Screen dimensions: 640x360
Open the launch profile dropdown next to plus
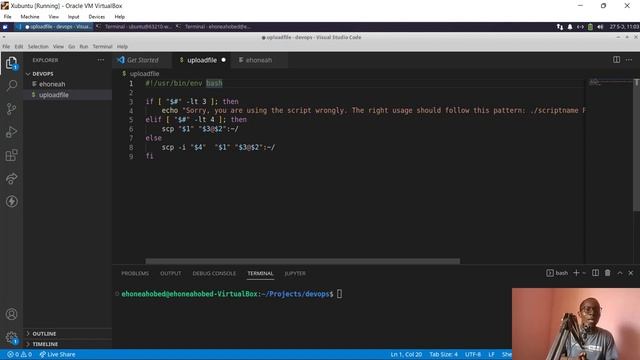pos(584,273)
